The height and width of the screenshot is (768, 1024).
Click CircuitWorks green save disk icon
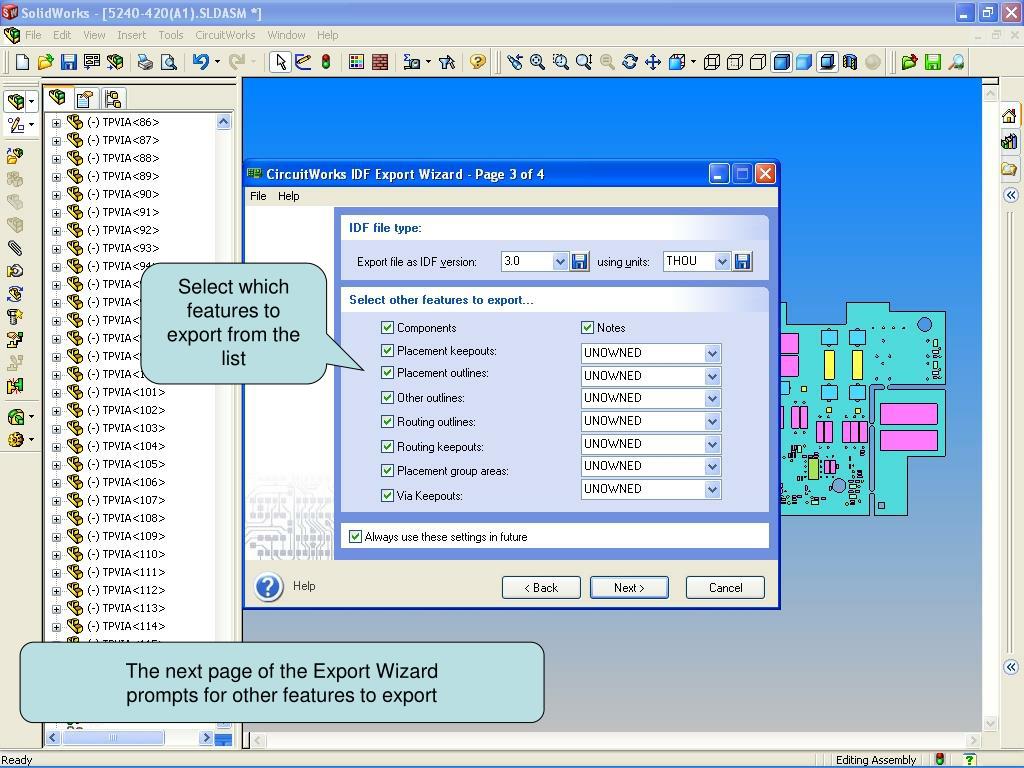pyautogui.click(x=933, y=62)
